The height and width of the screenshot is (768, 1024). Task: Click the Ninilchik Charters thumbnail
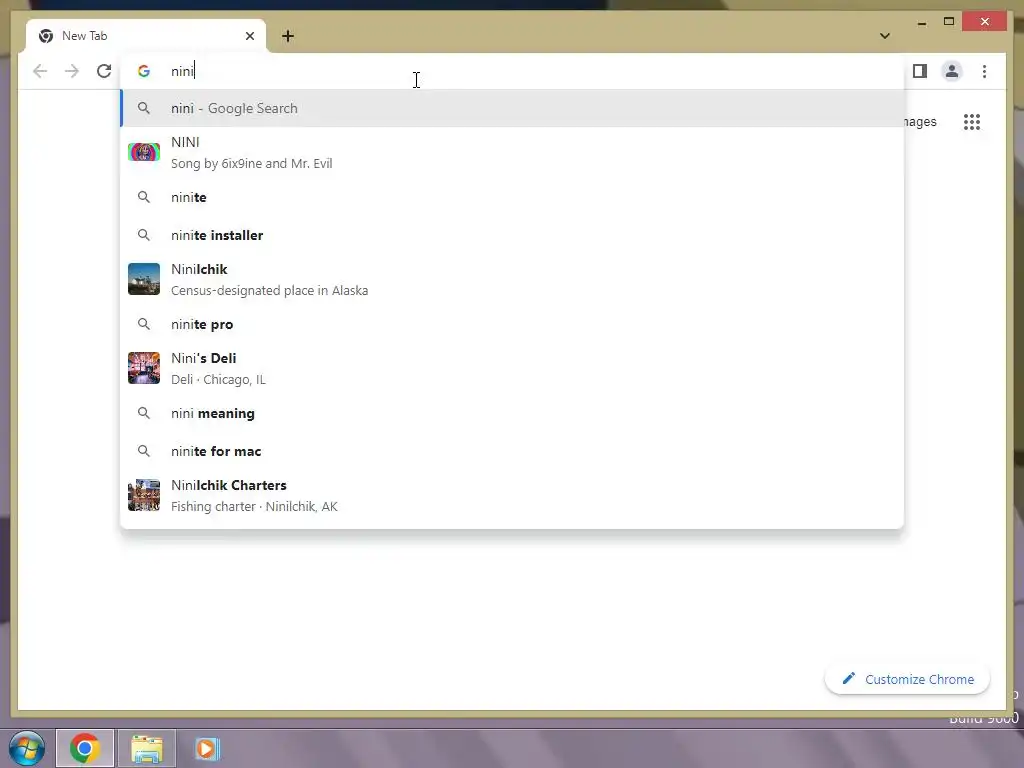tap(144, 495)
